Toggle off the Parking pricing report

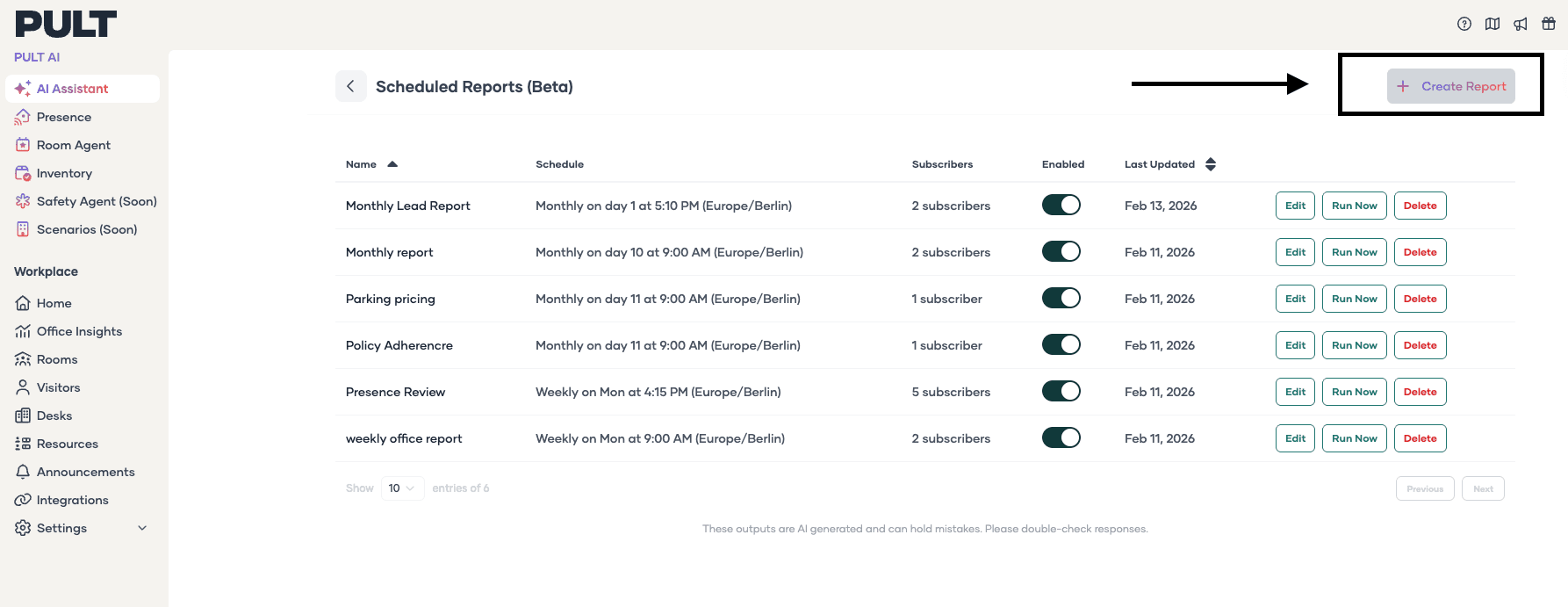1061,299
